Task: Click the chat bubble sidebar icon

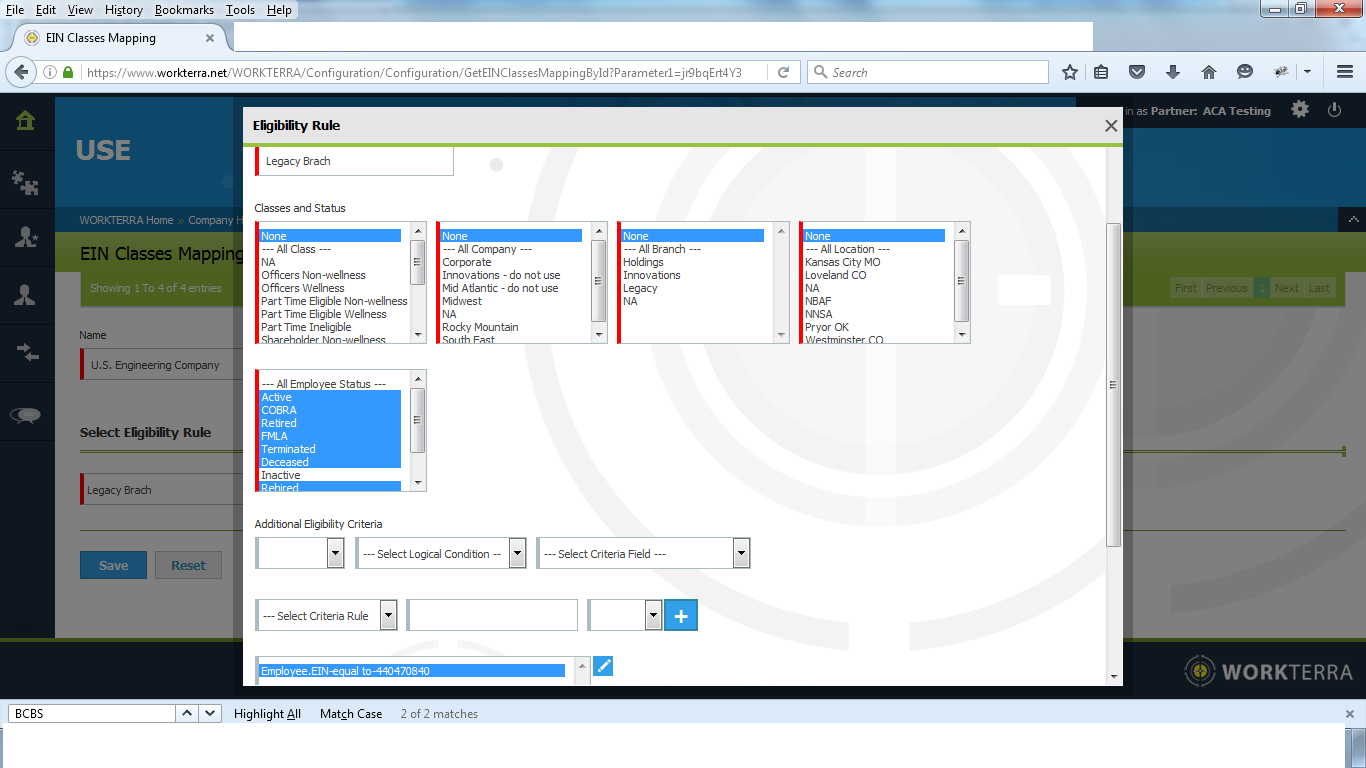Action: tap(26, 415)
